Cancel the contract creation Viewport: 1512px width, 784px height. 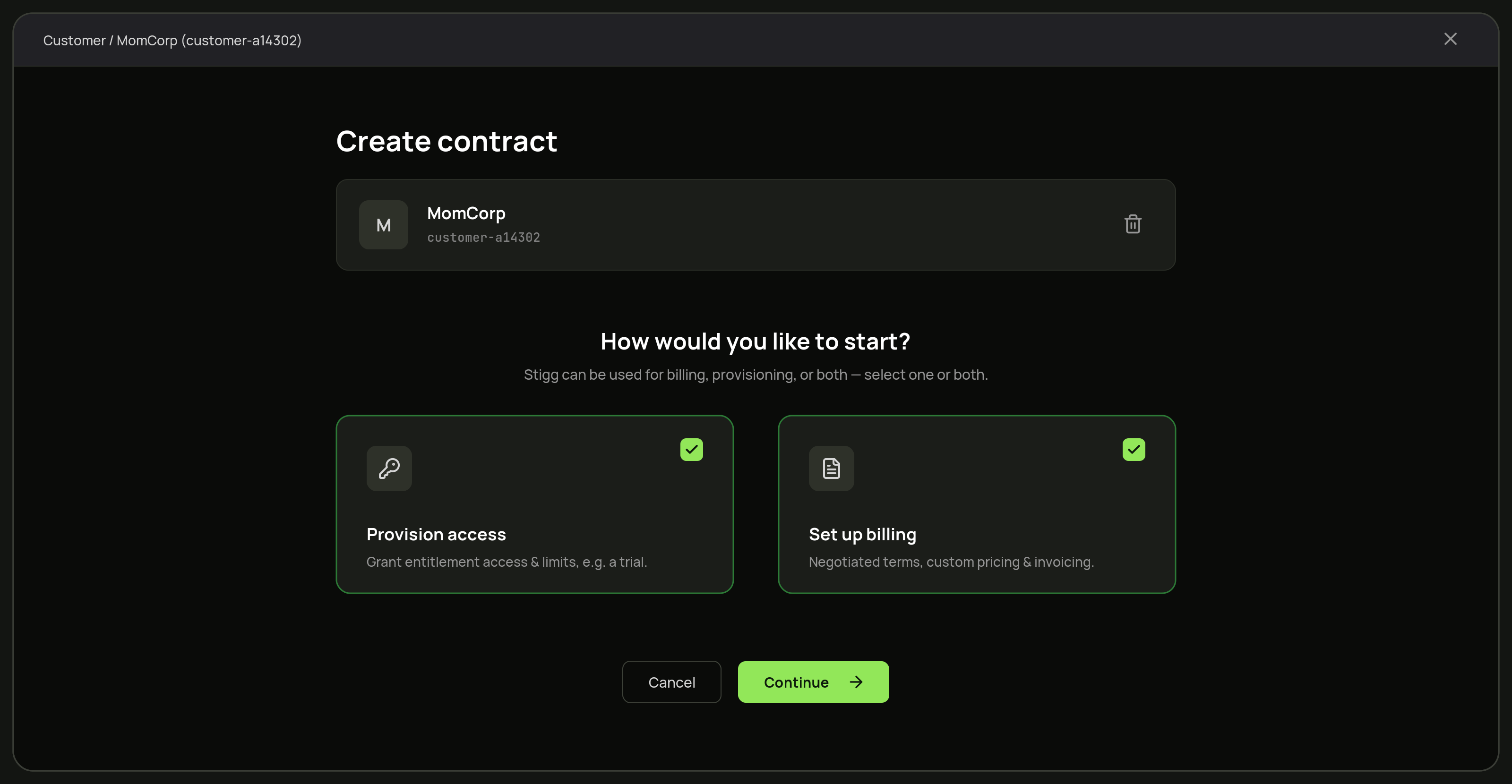671,682
